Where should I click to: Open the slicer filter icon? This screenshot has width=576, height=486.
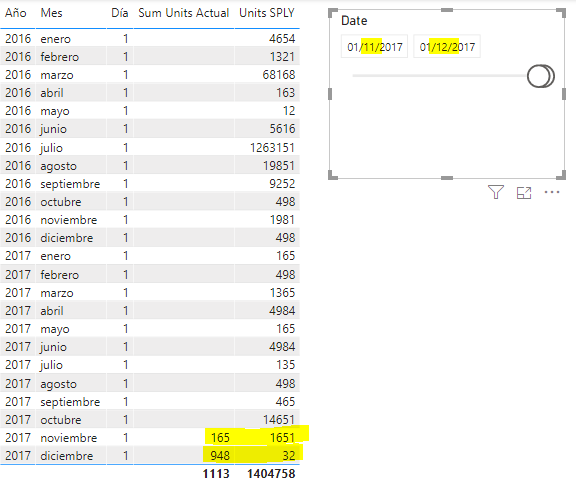(x=496, y=192)
